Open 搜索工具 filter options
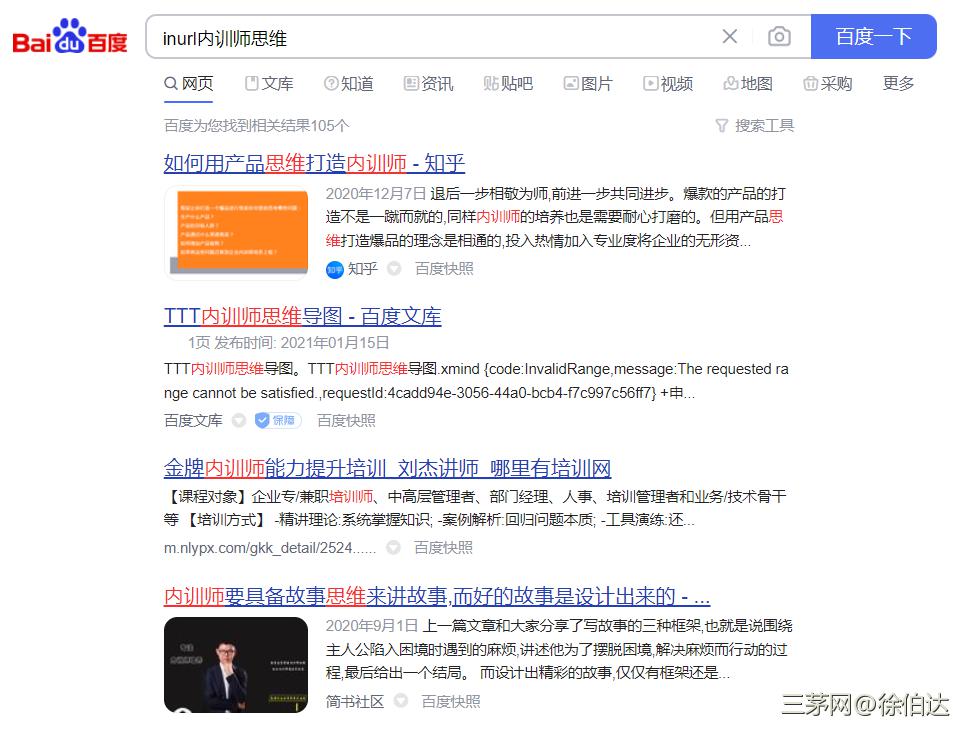Screen dimensions: 953x737 (755, 125)
